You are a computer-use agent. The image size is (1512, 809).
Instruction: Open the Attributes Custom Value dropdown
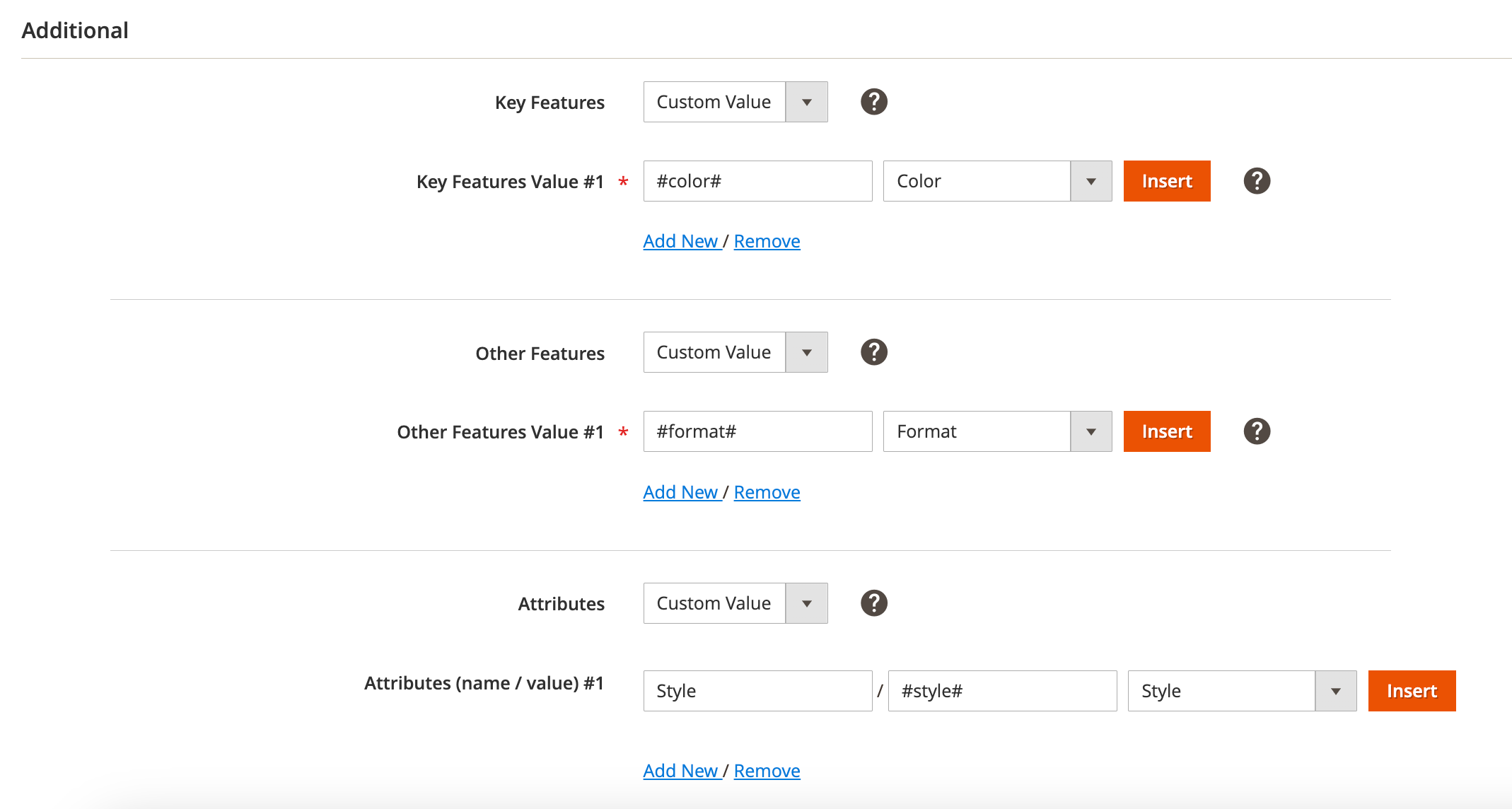pyautogui.click(x=735, y=603)
